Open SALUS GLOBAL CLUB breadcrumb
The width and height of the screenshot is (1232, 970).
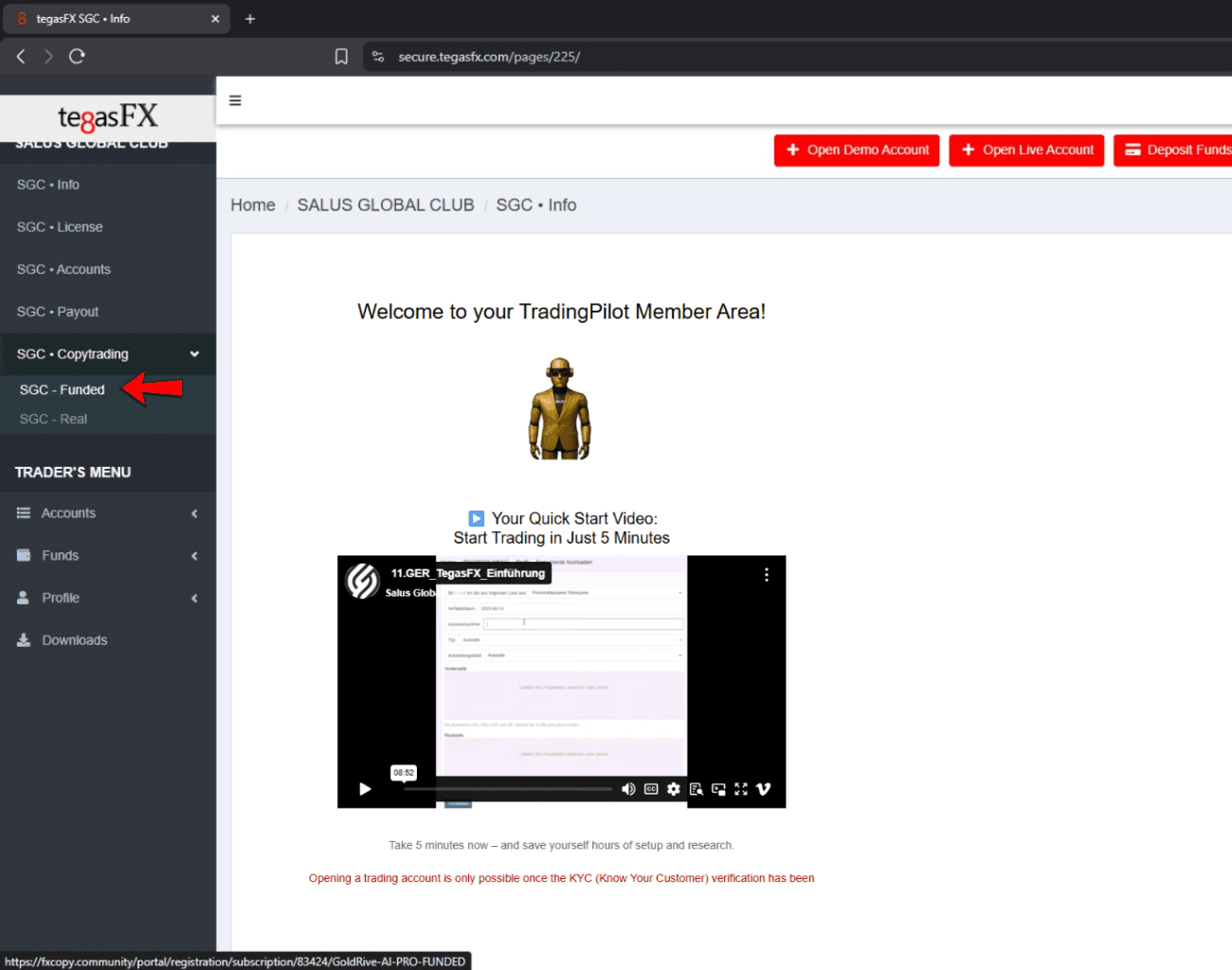coord(386,205)
